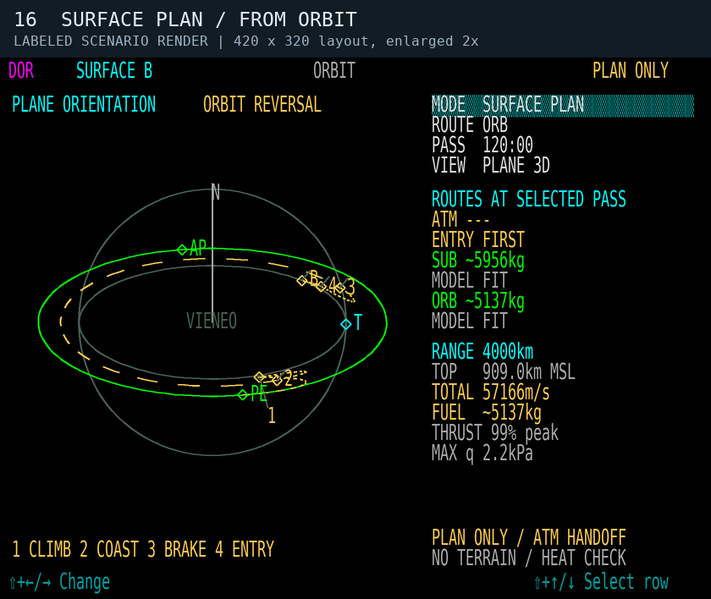Click the DOR header label
711x599 pixels.
click(21, 71)
